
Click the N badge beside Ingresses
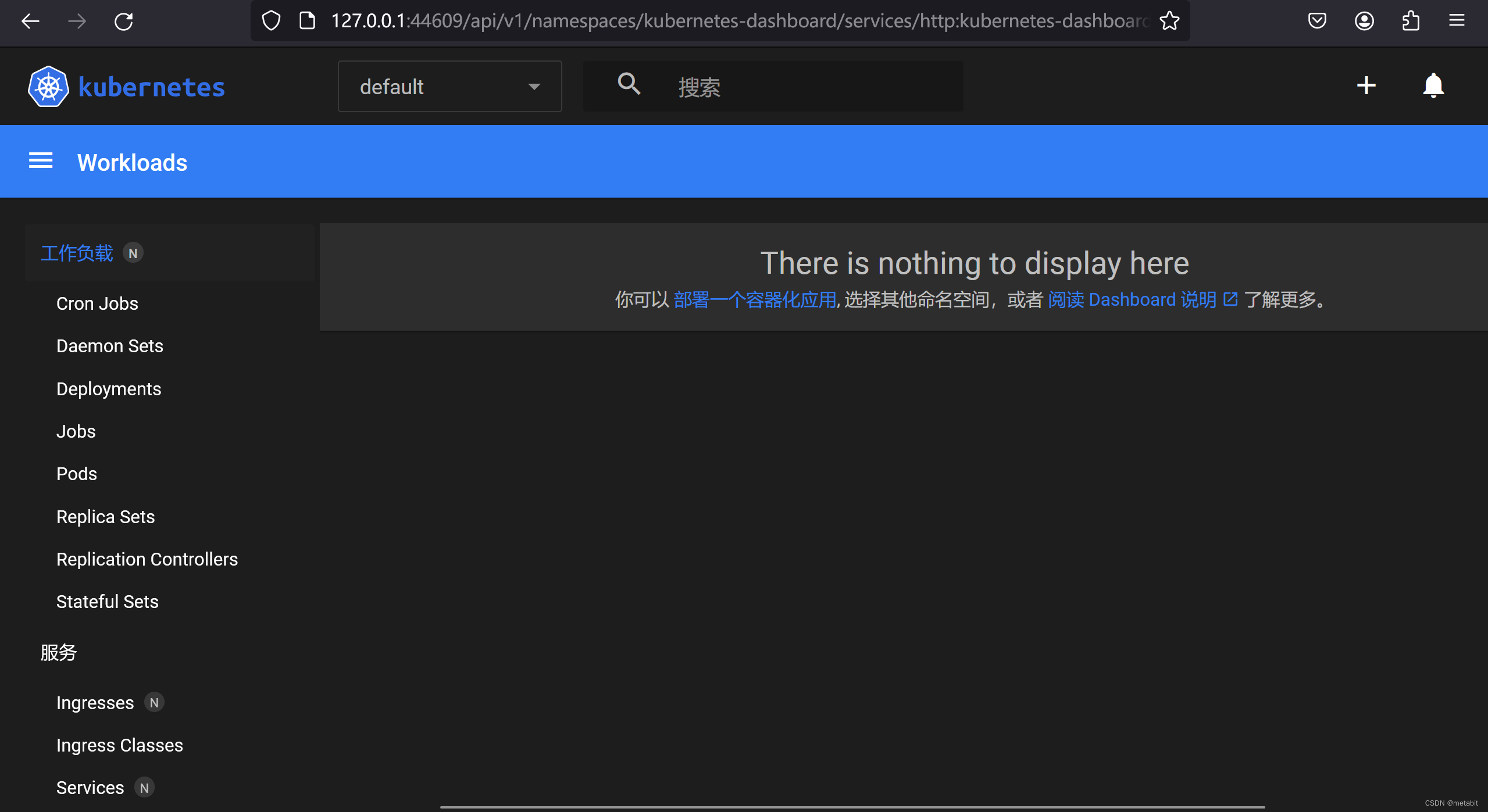(154, 703)
